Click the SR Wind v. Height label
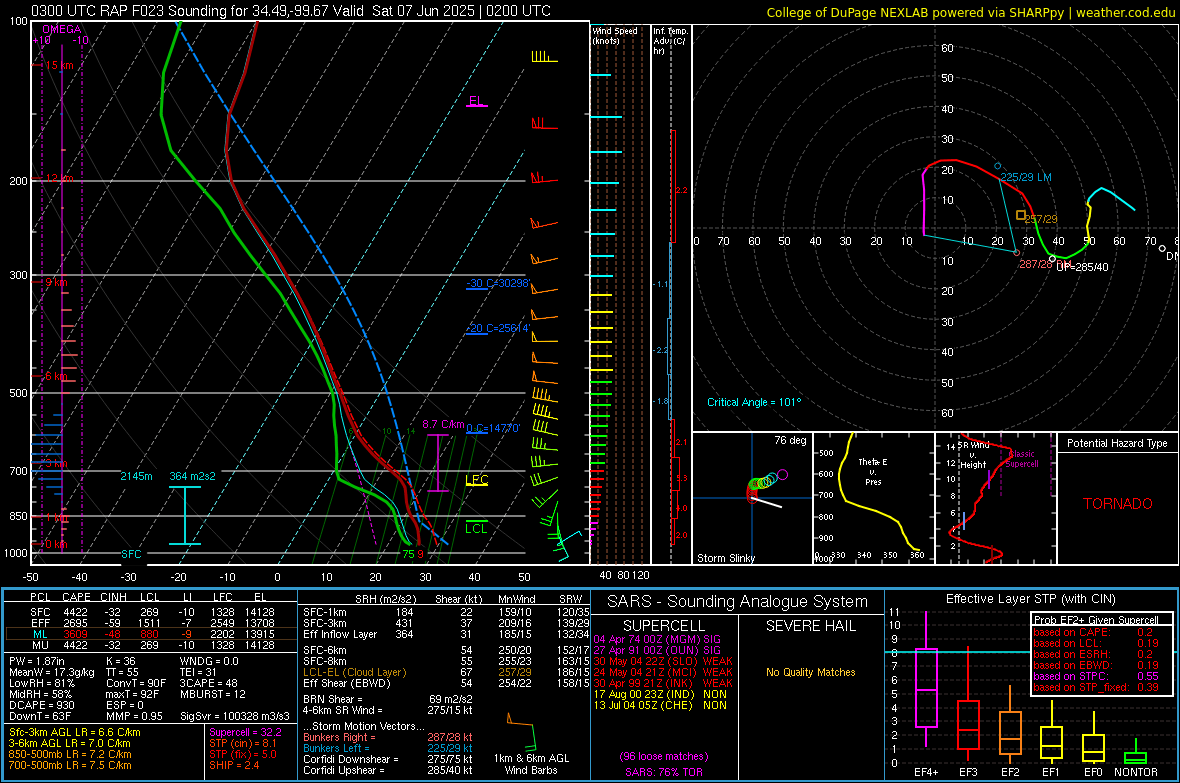Image resolution: width=1180 pixels, height=783 pixels. (x=973, y=455)
